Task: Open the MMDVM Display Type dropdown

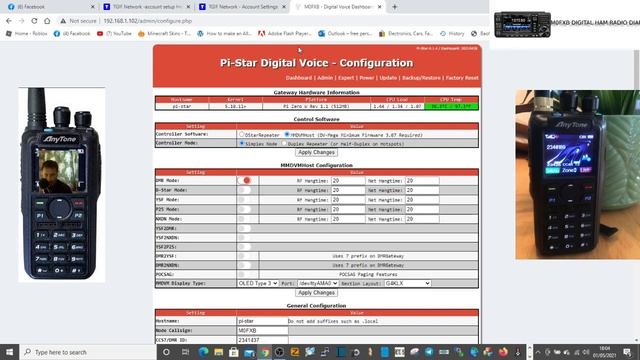Action: point(258,283)
